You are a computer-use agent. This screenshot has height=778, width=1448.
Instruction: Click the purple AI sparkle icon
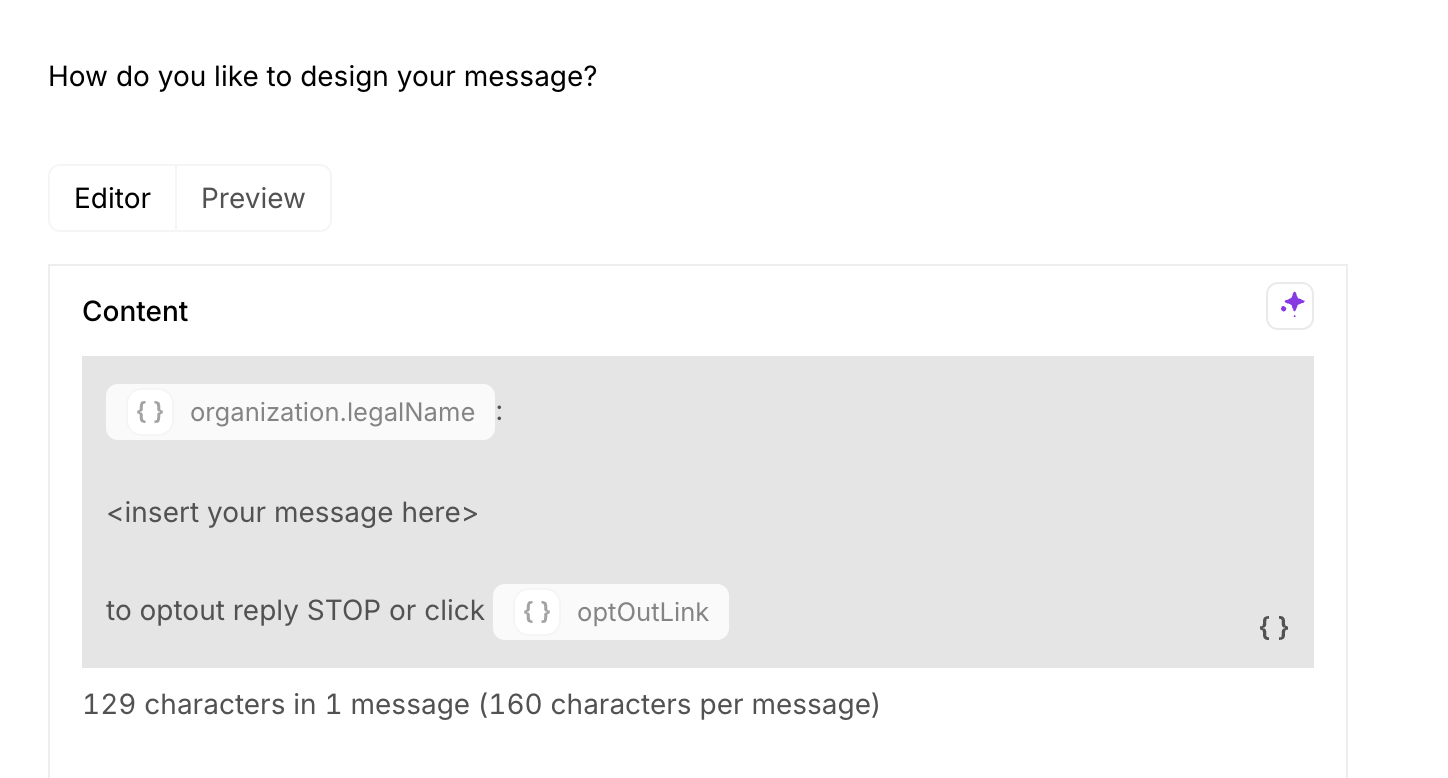1290,306
